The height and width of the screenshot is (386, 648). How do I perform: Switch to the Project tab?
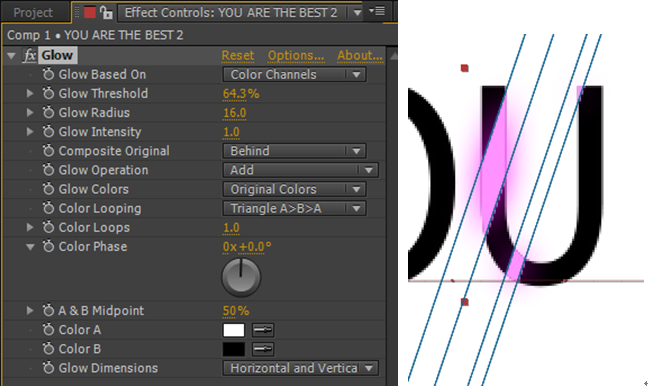(x=33, y=12)
